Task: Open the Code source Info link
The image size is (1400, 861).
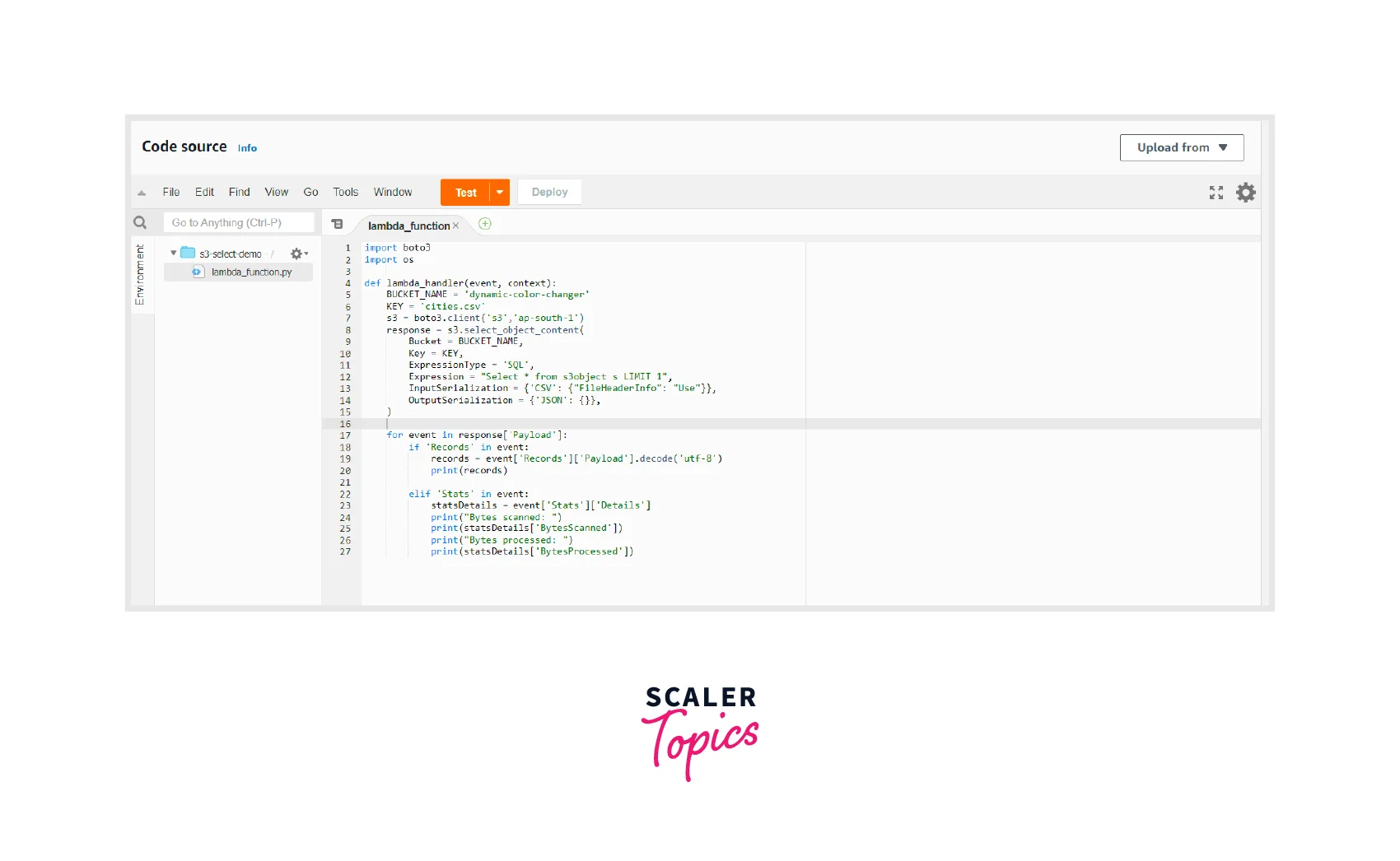Action: coord(247,148)
